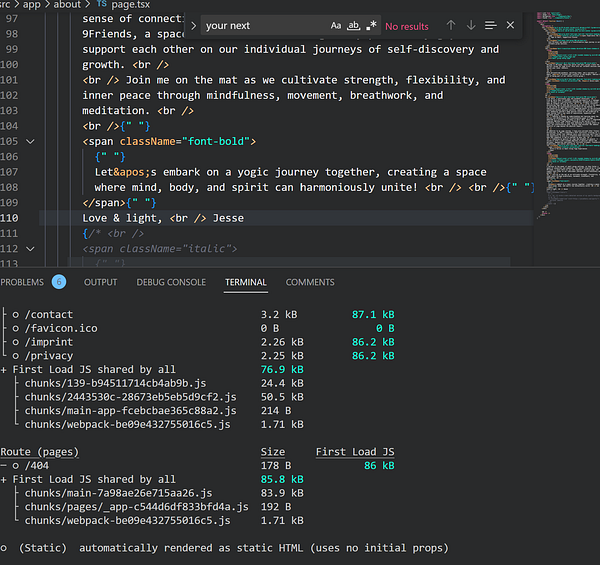
Task: Open the Debug Console tab
Action: coord(171,282)
